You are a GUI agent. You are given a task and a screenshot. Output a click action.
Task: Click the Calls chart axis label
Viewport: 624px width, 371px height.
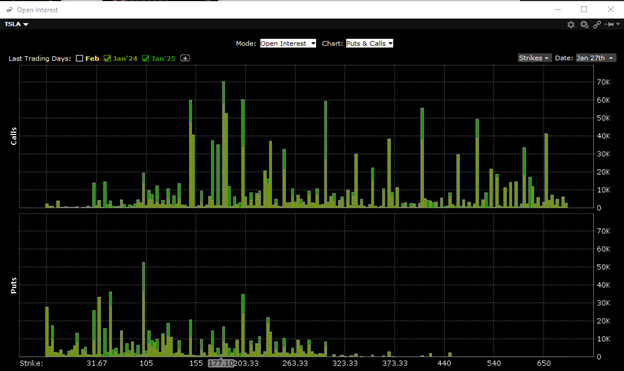[14, 136]
